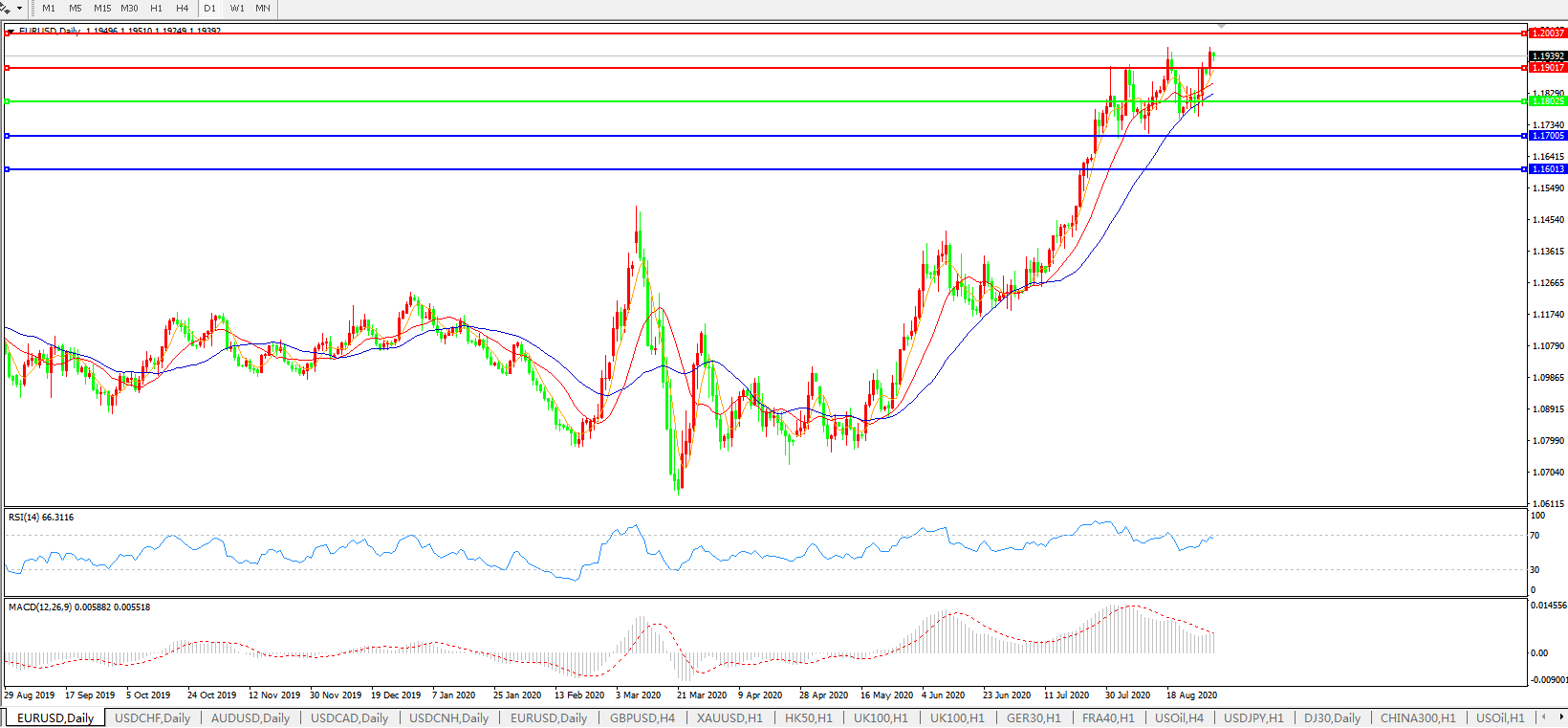Switch chart to M1 timeframe
The image size is (1568, 728).
tap(49, 8)
